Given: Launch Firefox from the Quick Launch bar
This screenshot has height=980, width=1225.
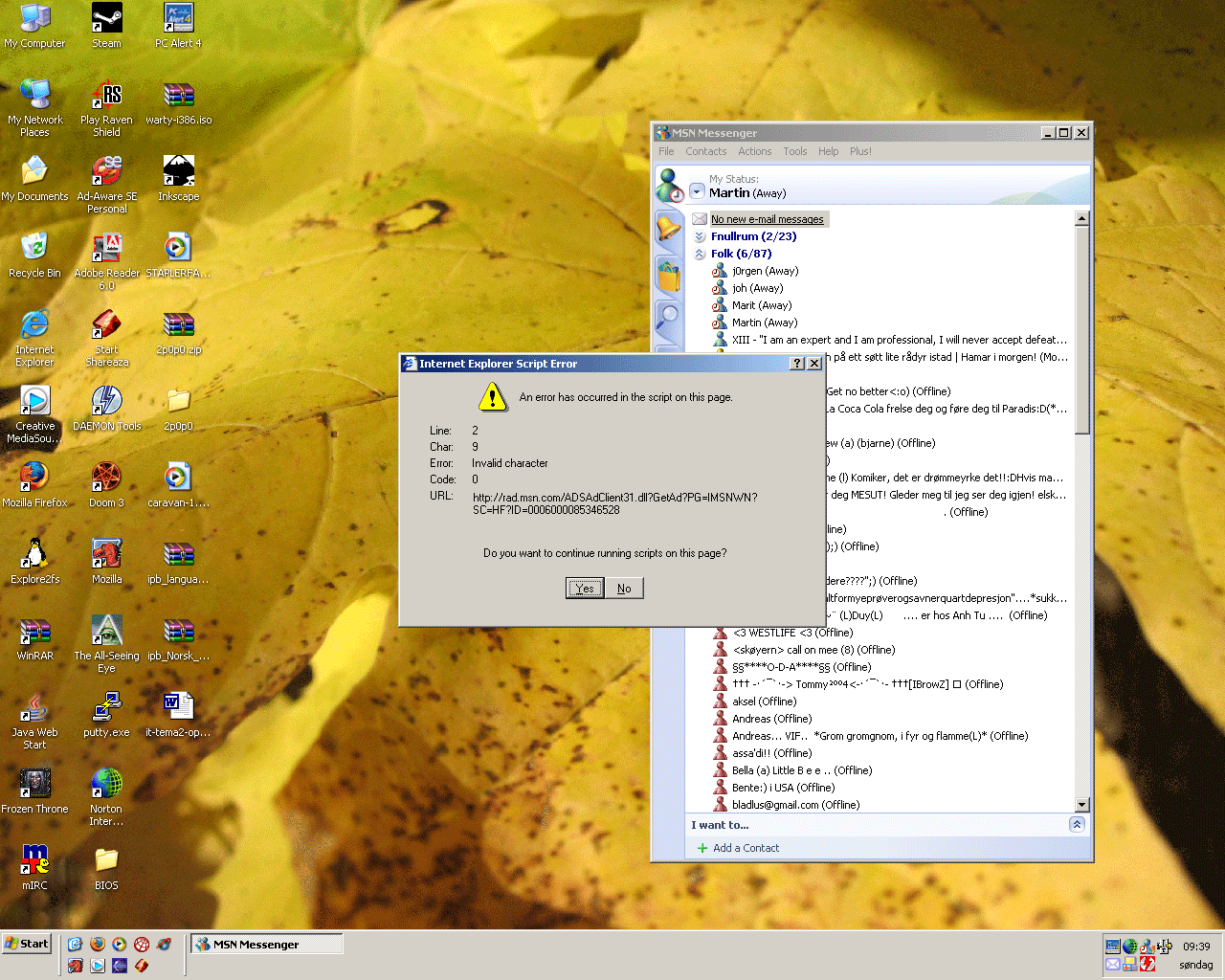Looking at the screenshot, I should click(x=98, y=944).
